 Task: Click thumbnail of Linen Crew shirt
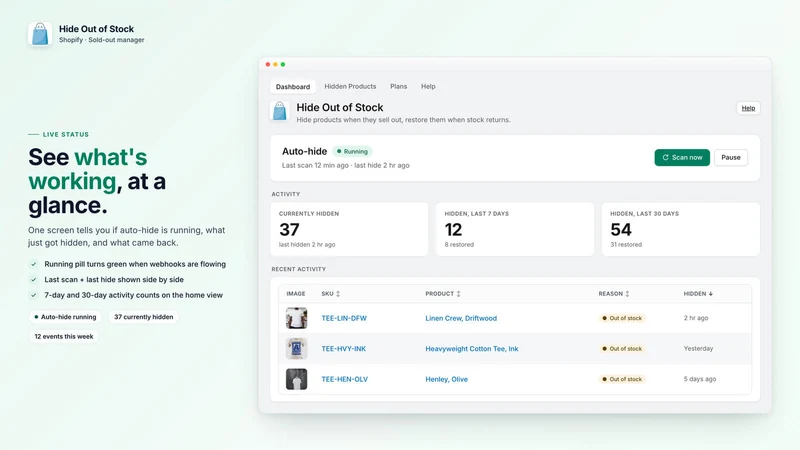(x=296, y=318)
